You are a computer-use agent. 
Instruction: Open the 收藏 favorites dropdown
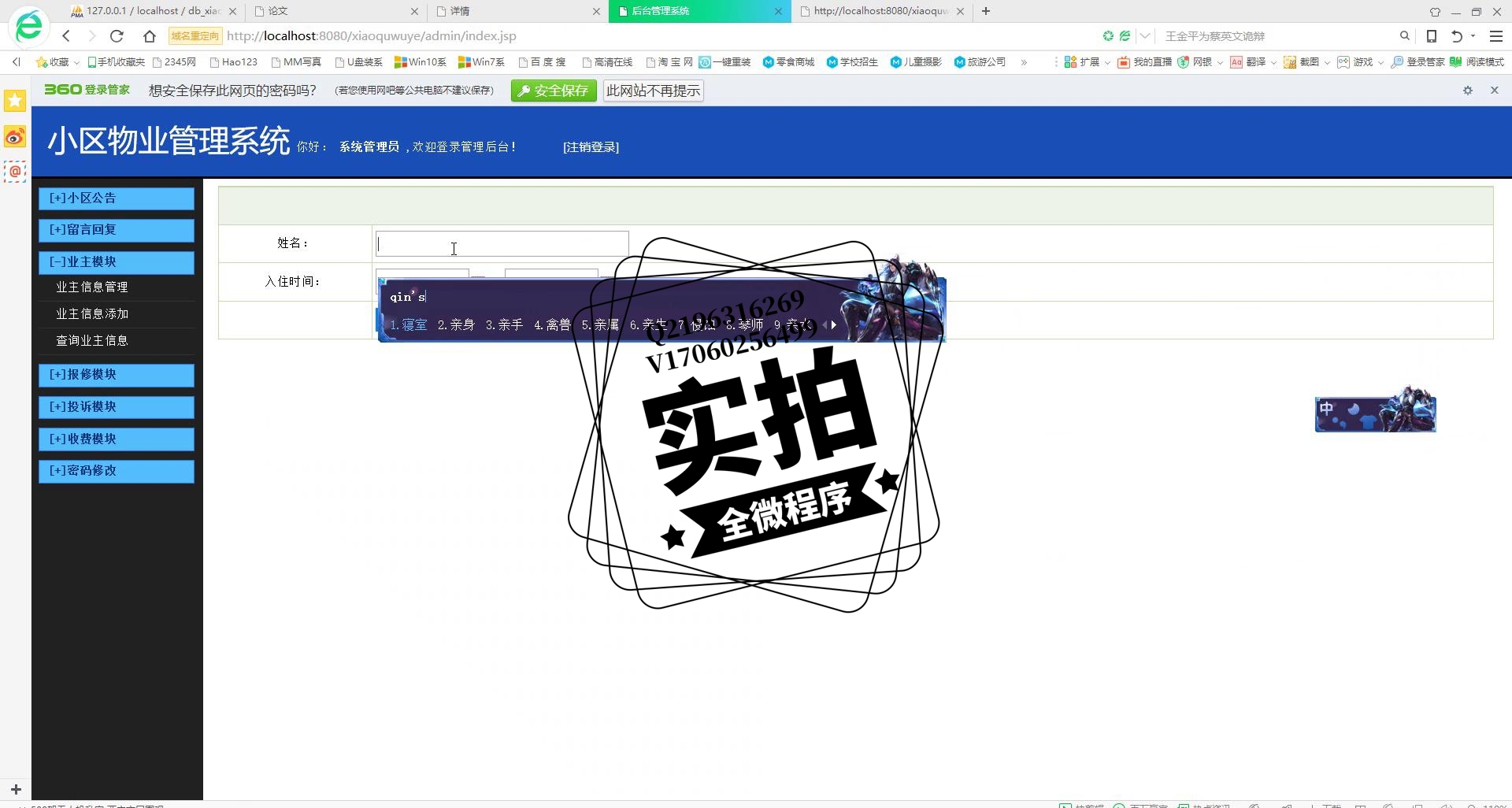57,62
